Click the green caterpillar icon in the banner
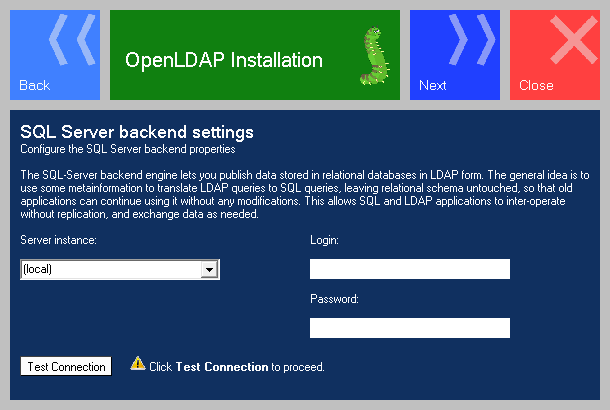The image size is (610, 410). [x=374, y=55]
